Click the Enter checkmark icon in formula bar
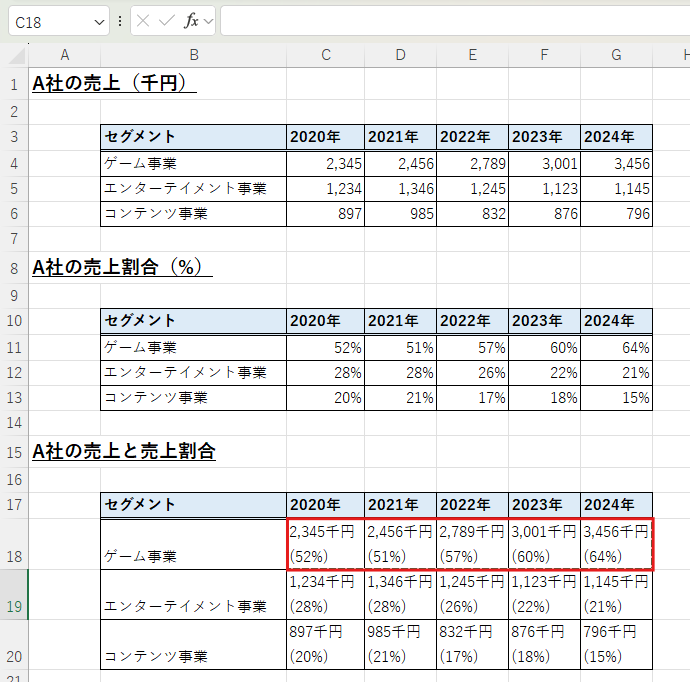The width and height of the screenshot is (690, 682). pyautogui.click(x=167, y=21)
